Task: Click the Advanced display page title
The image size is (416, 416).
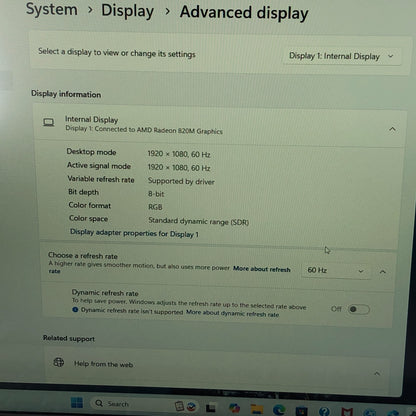Action: coord(244,13)
